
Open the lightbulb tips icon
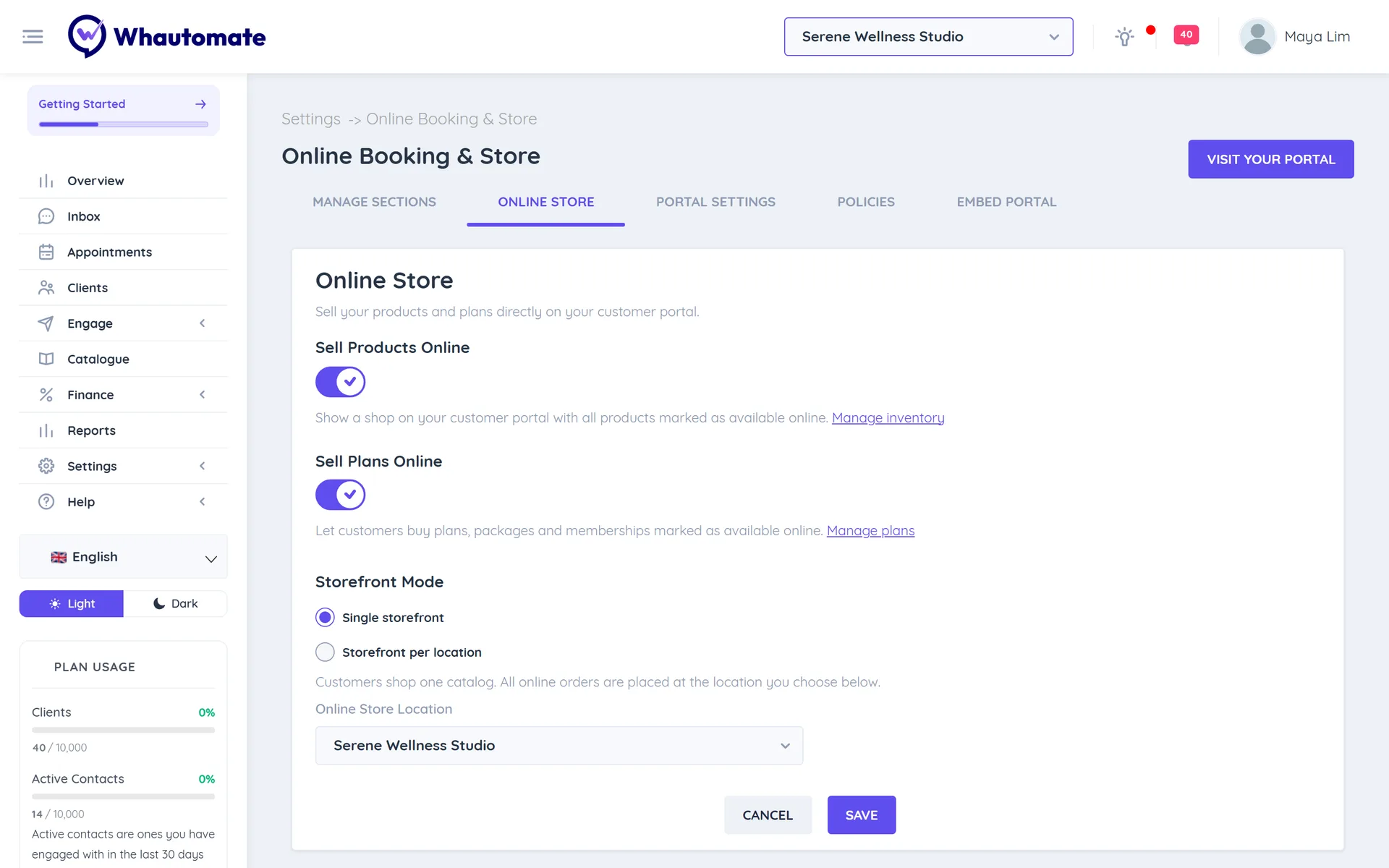point(1124,36)
